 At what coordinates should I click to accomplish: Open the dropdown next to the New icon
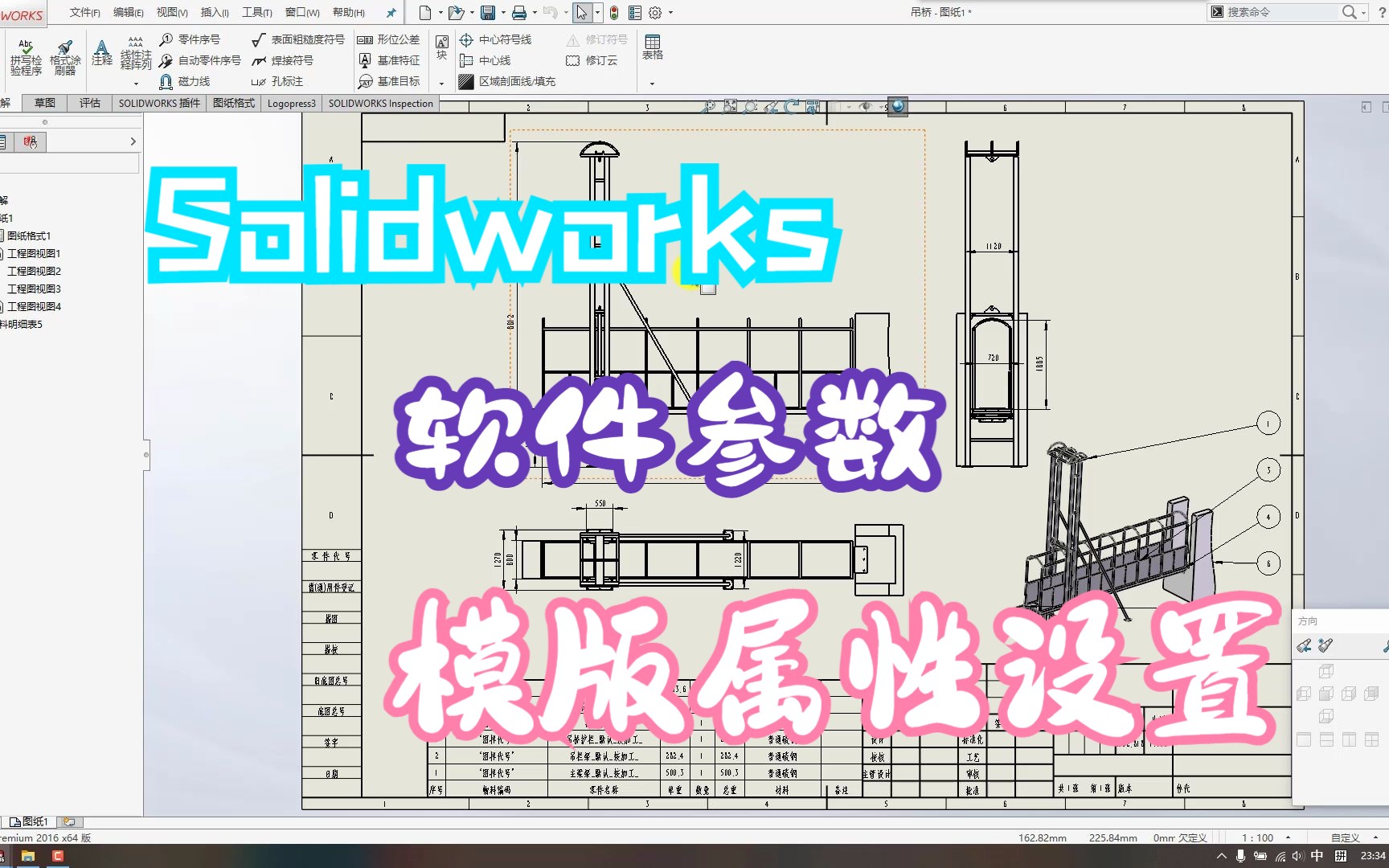(440, 12)
